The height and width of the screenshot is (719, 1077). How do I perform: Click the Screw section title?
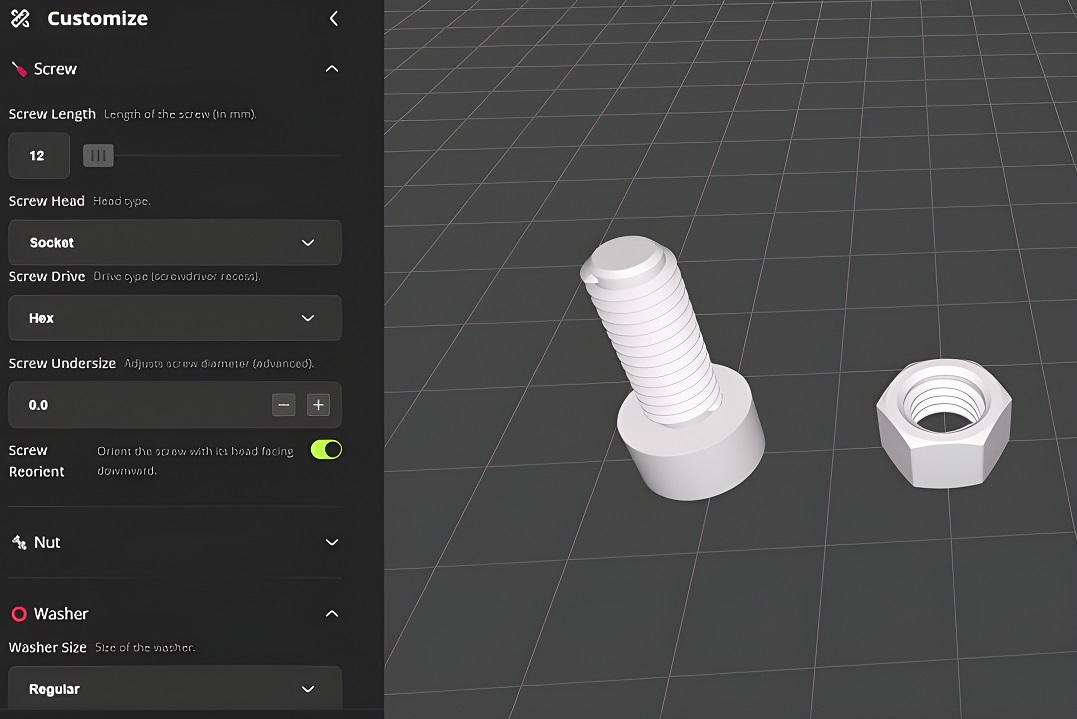click(x=55, y=69)
